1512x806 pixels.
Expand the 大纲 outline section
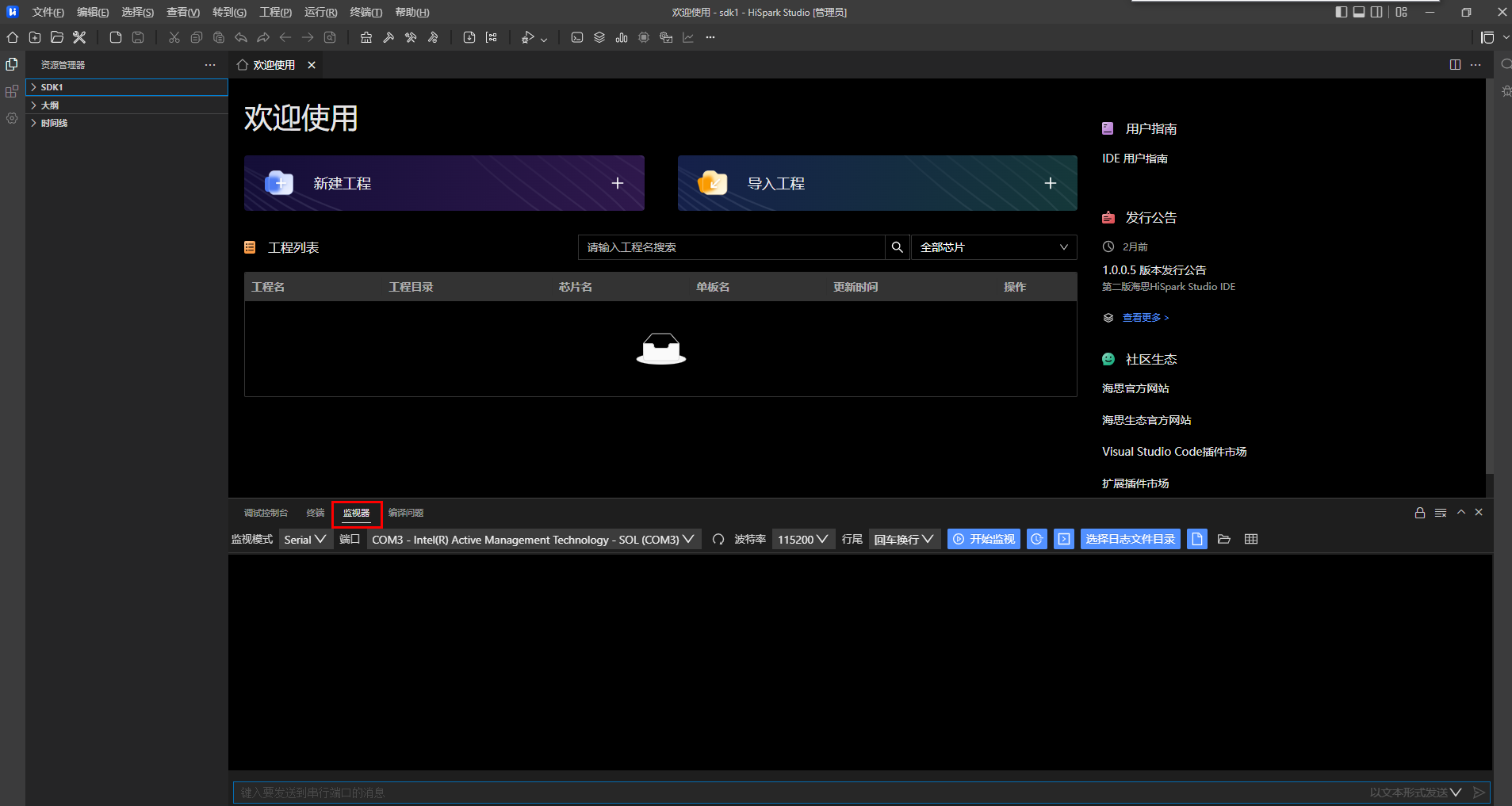pyautogui.click(x=127, y=105)
